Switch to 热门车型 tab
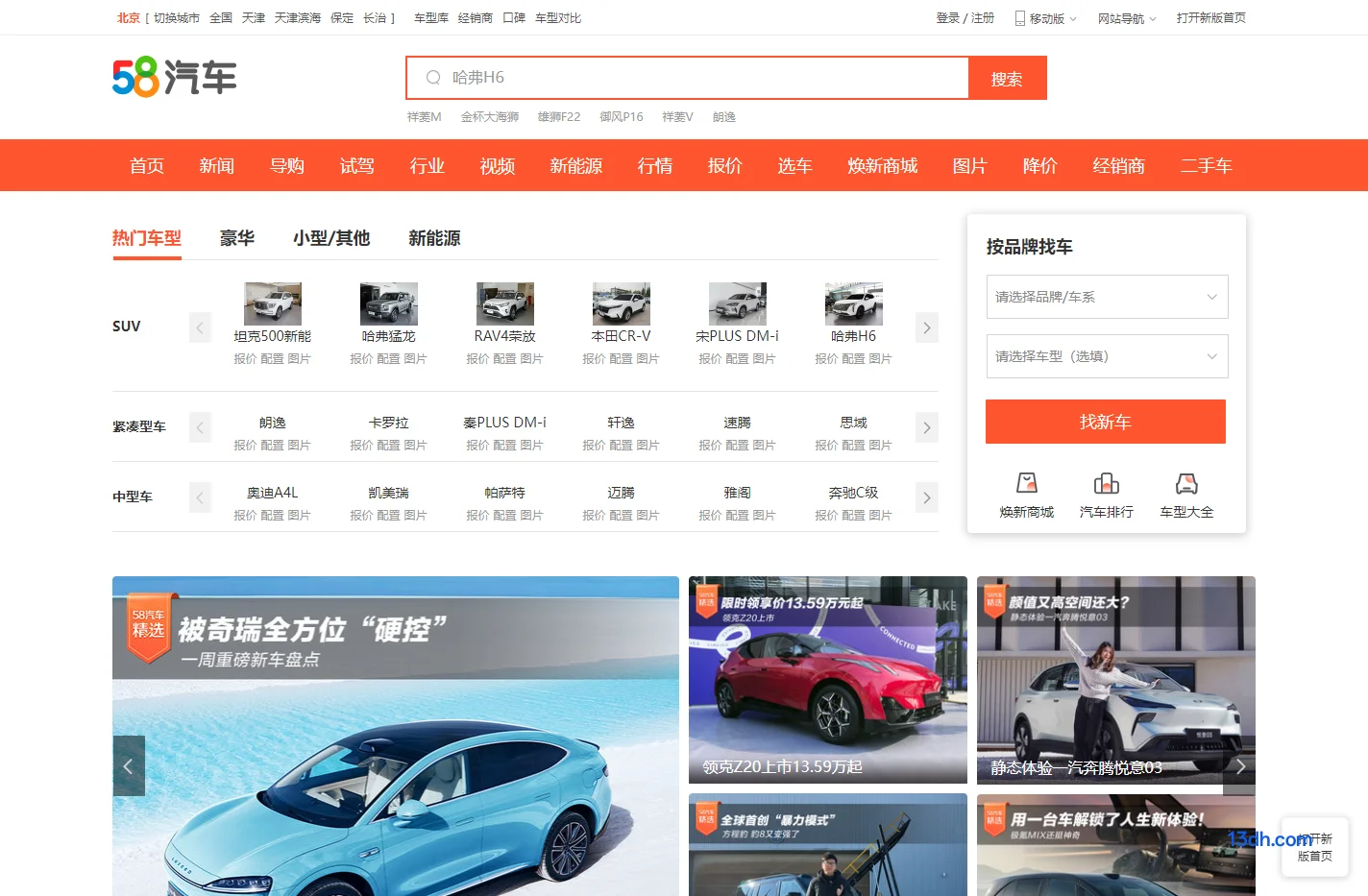 pos(147,238)
